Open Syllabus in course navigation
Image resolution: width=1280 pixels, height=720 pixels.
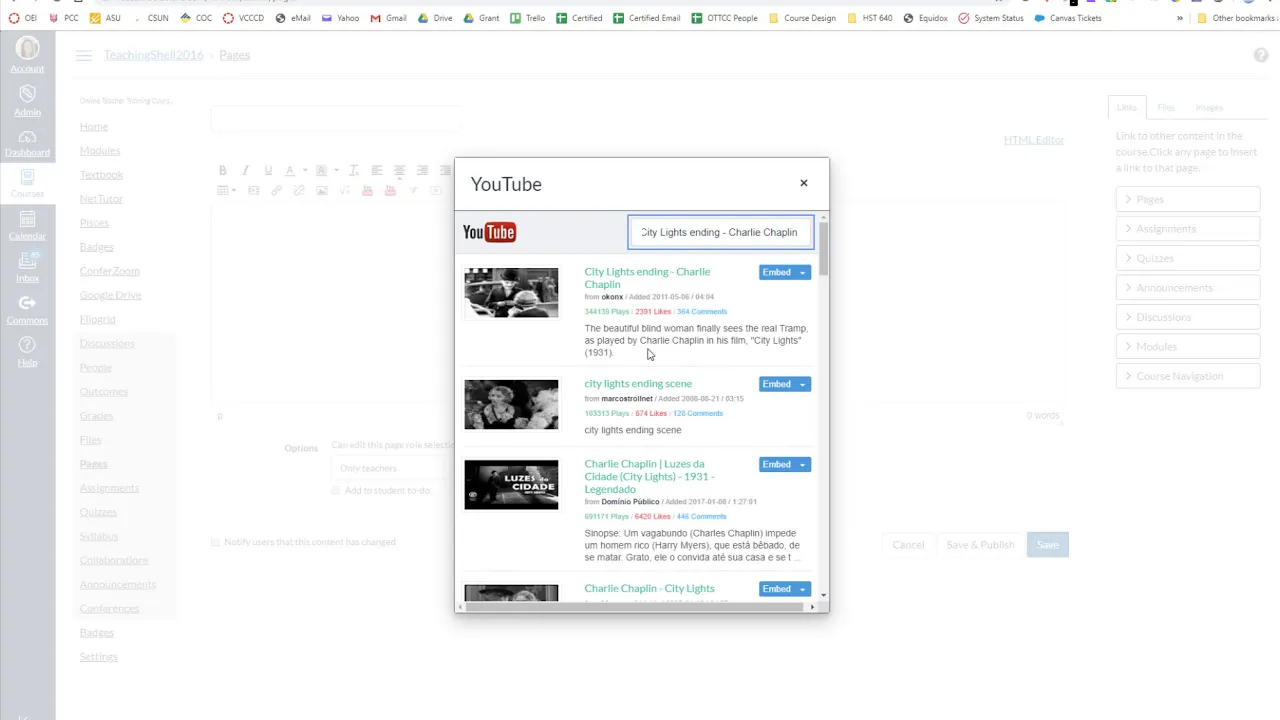(99, 536)
